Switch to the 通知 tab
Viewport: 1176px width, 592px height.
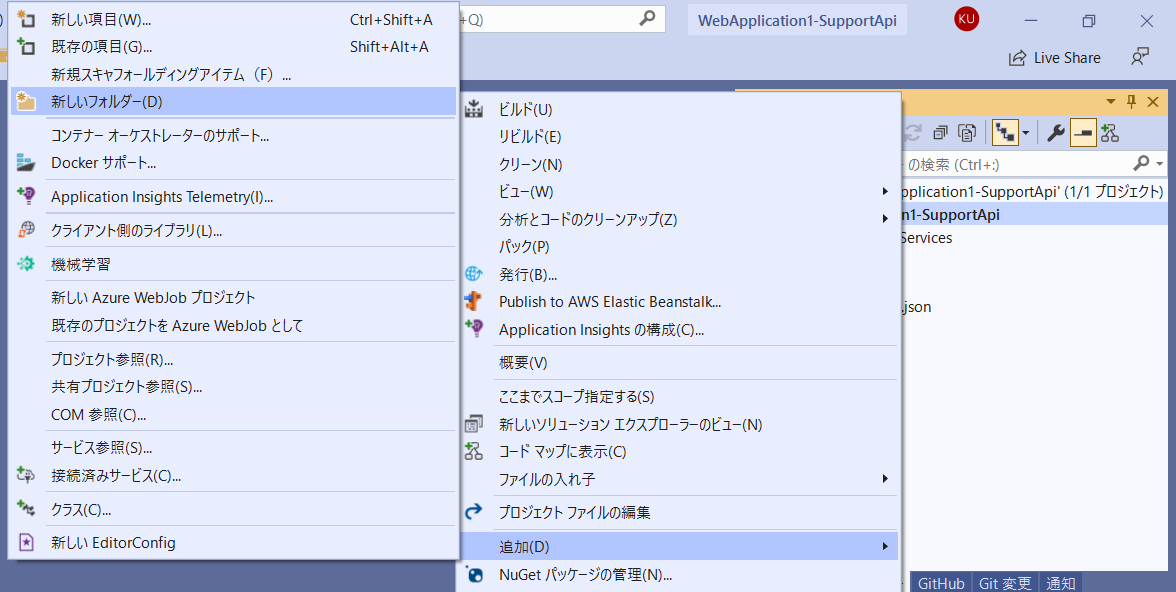[1060, 583]
